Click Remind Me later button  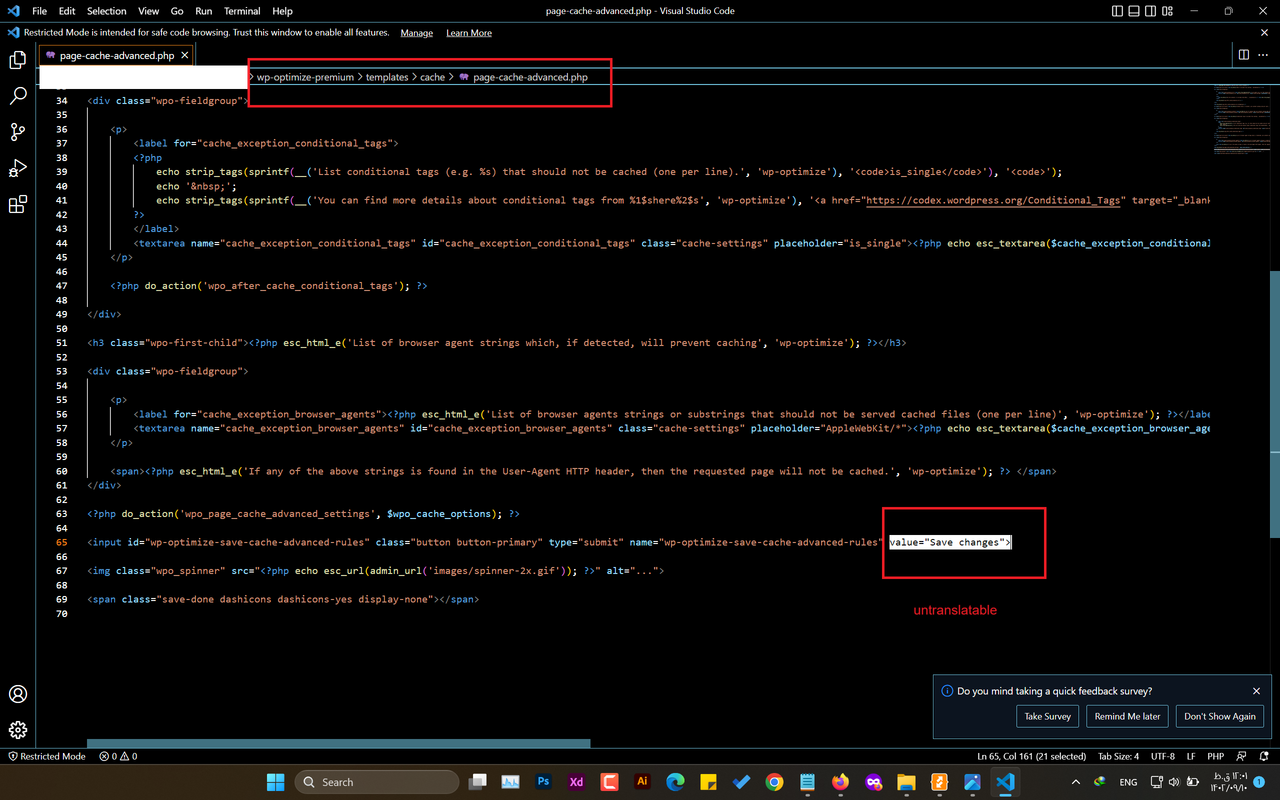point(1127,716)
